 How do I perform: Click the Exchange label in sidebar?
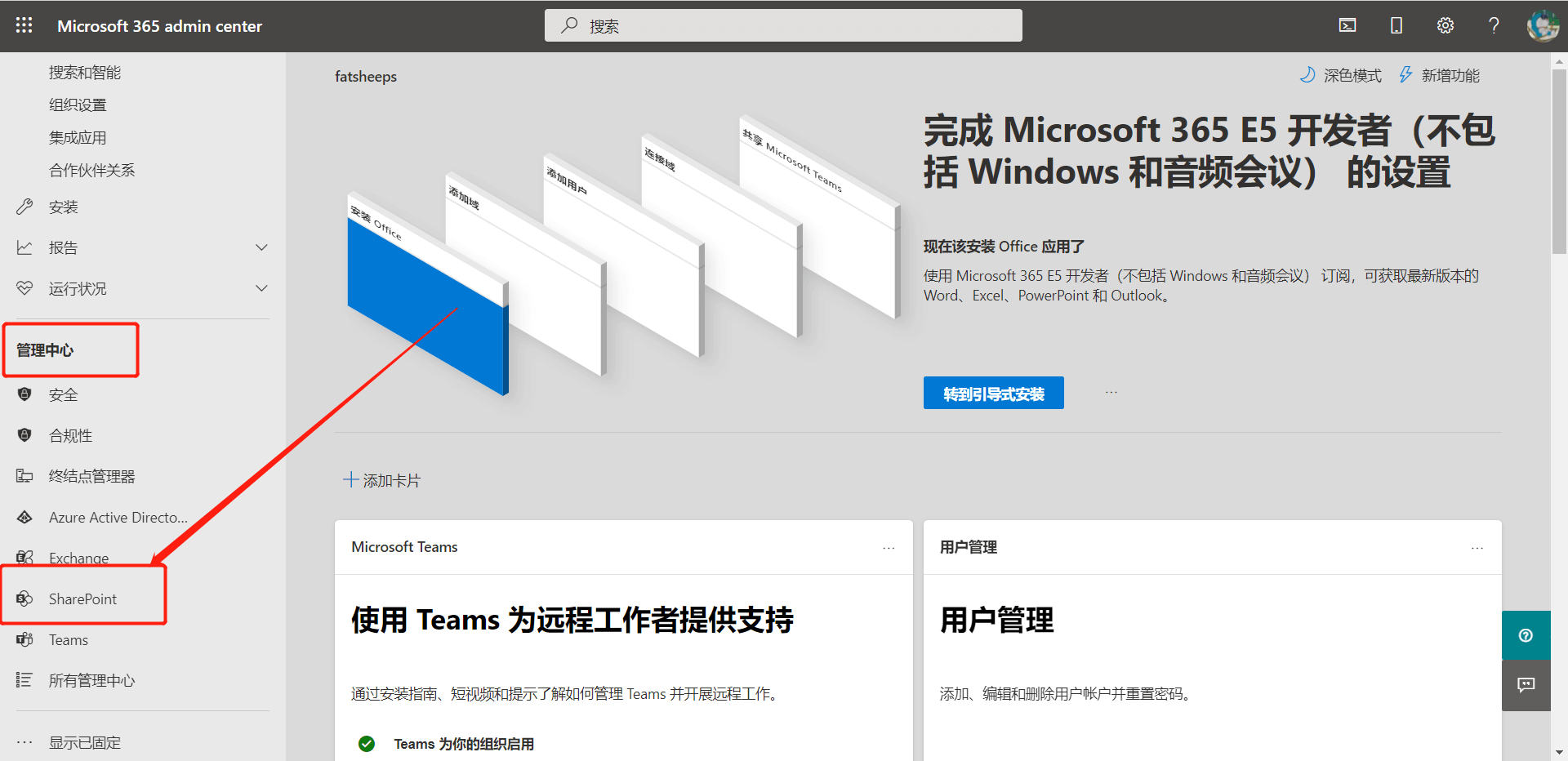pos(78,558)
